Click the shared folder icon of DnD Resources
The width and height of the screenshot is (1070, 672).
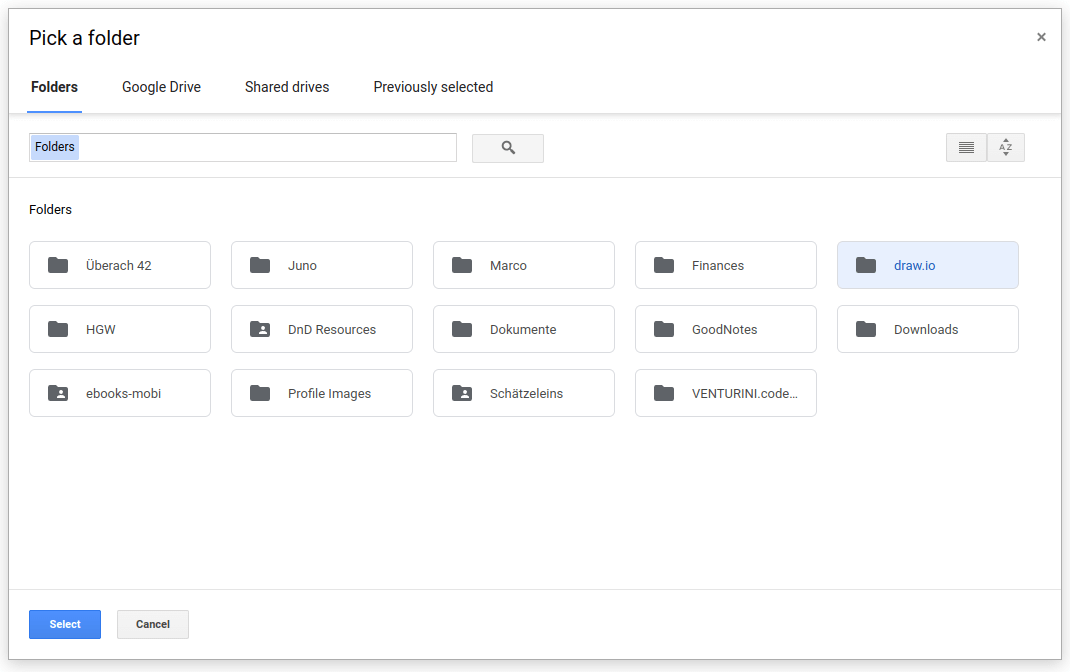pos(260,330)
